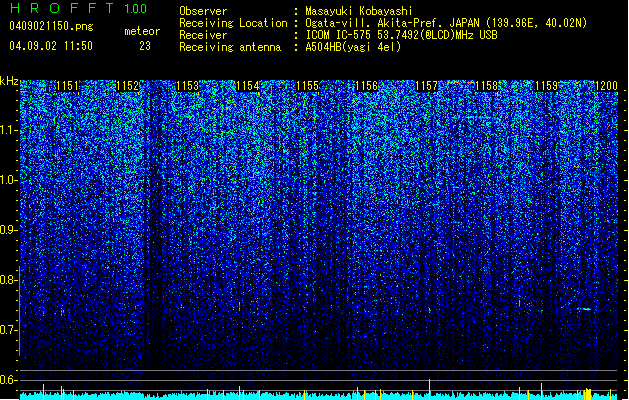
Task: Click the Observer label
Action: click(203, 11)
